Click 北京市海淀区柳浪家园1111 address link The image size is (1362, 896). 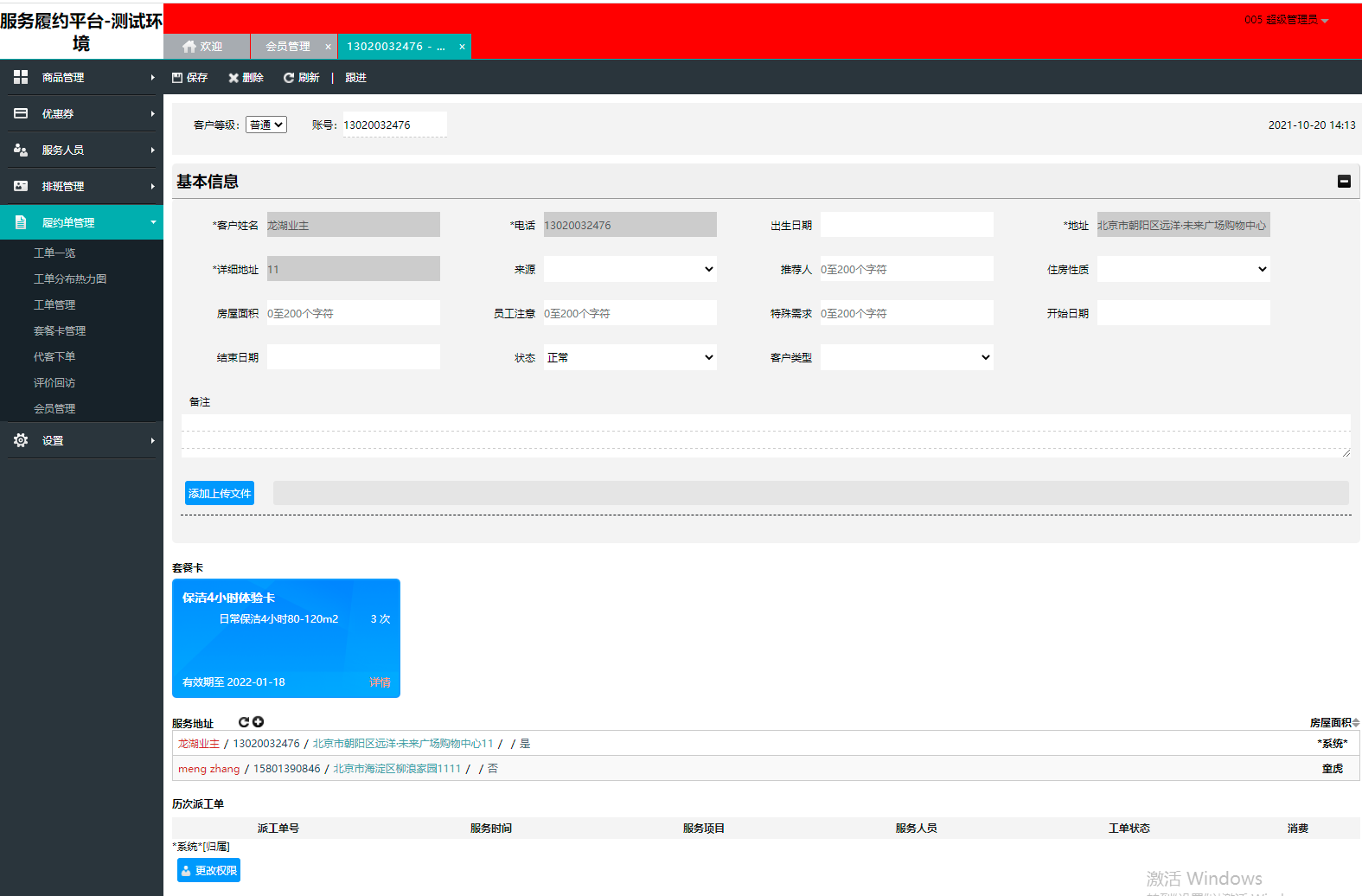(397, 769)
